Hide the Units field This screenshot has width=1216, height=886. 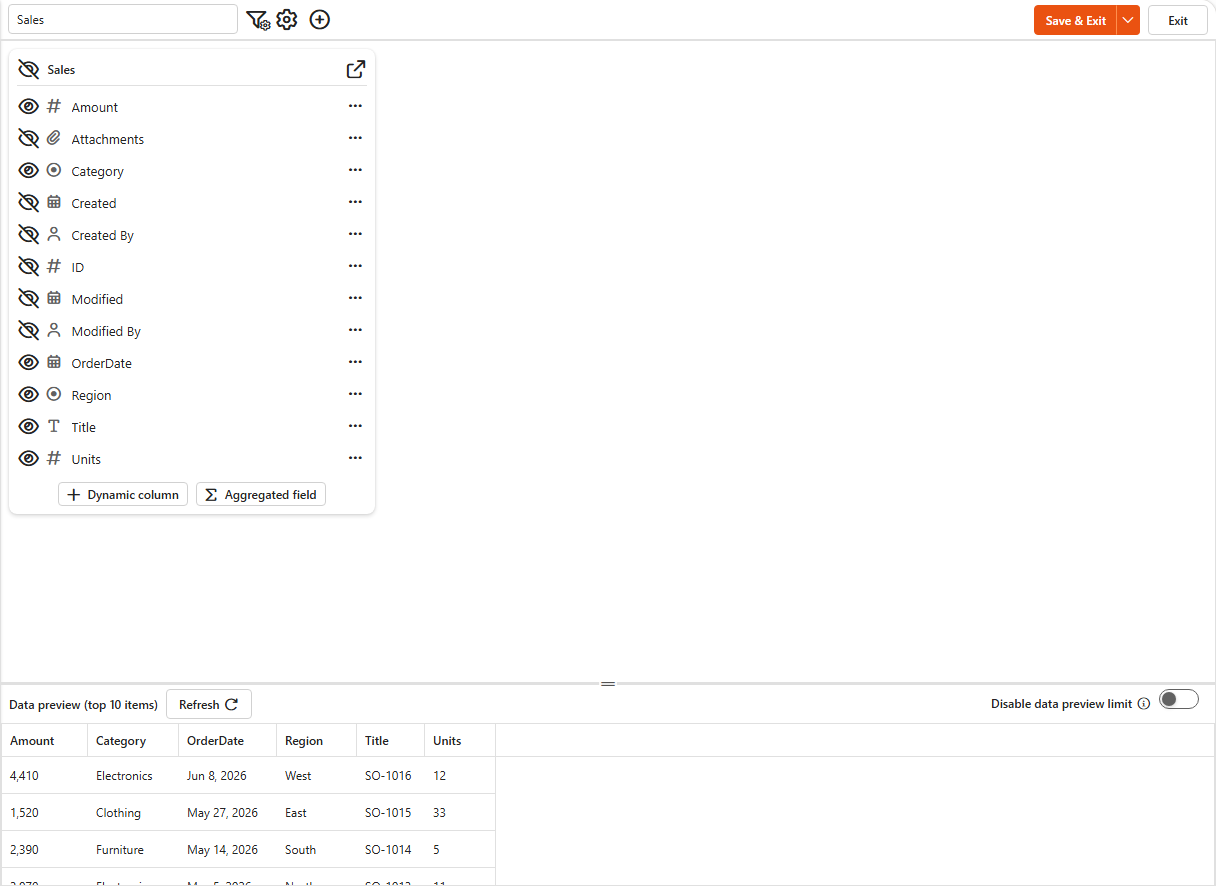29,458
